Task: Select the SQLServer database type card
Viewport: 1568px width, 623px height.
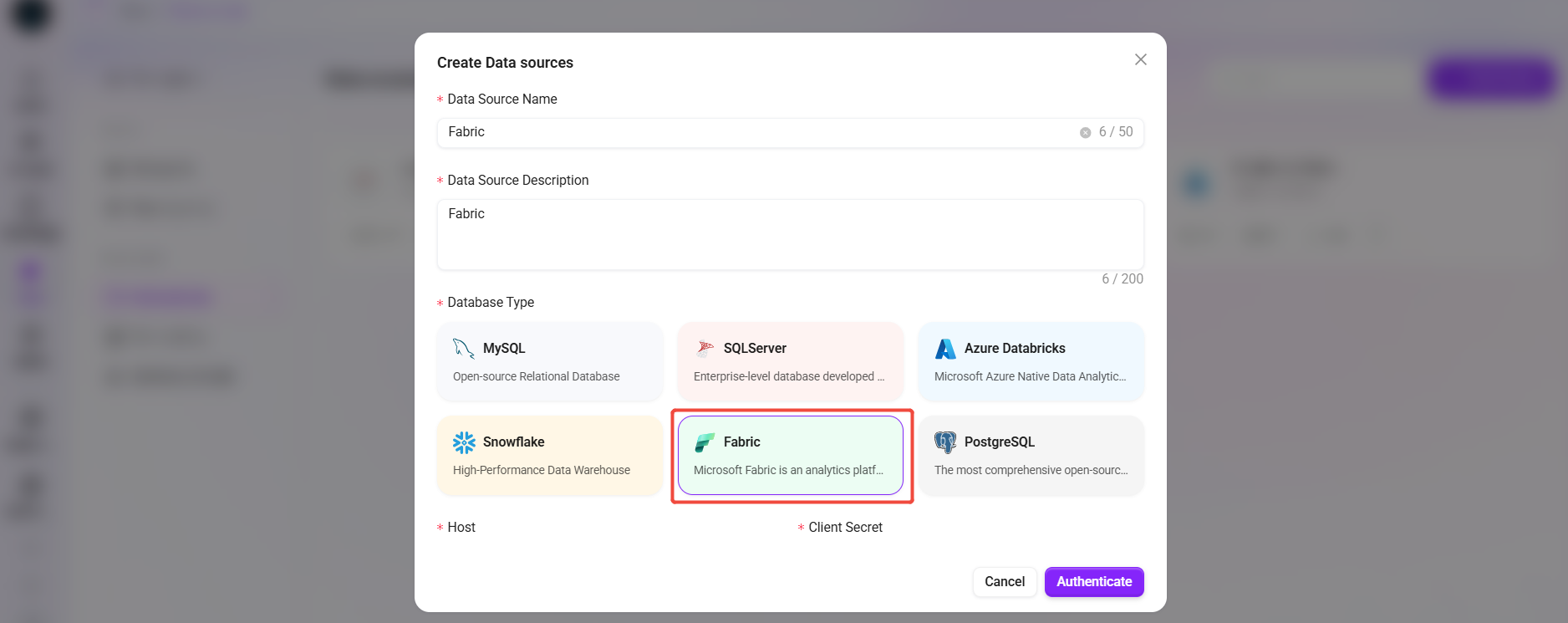Action: tap(791, 362)
